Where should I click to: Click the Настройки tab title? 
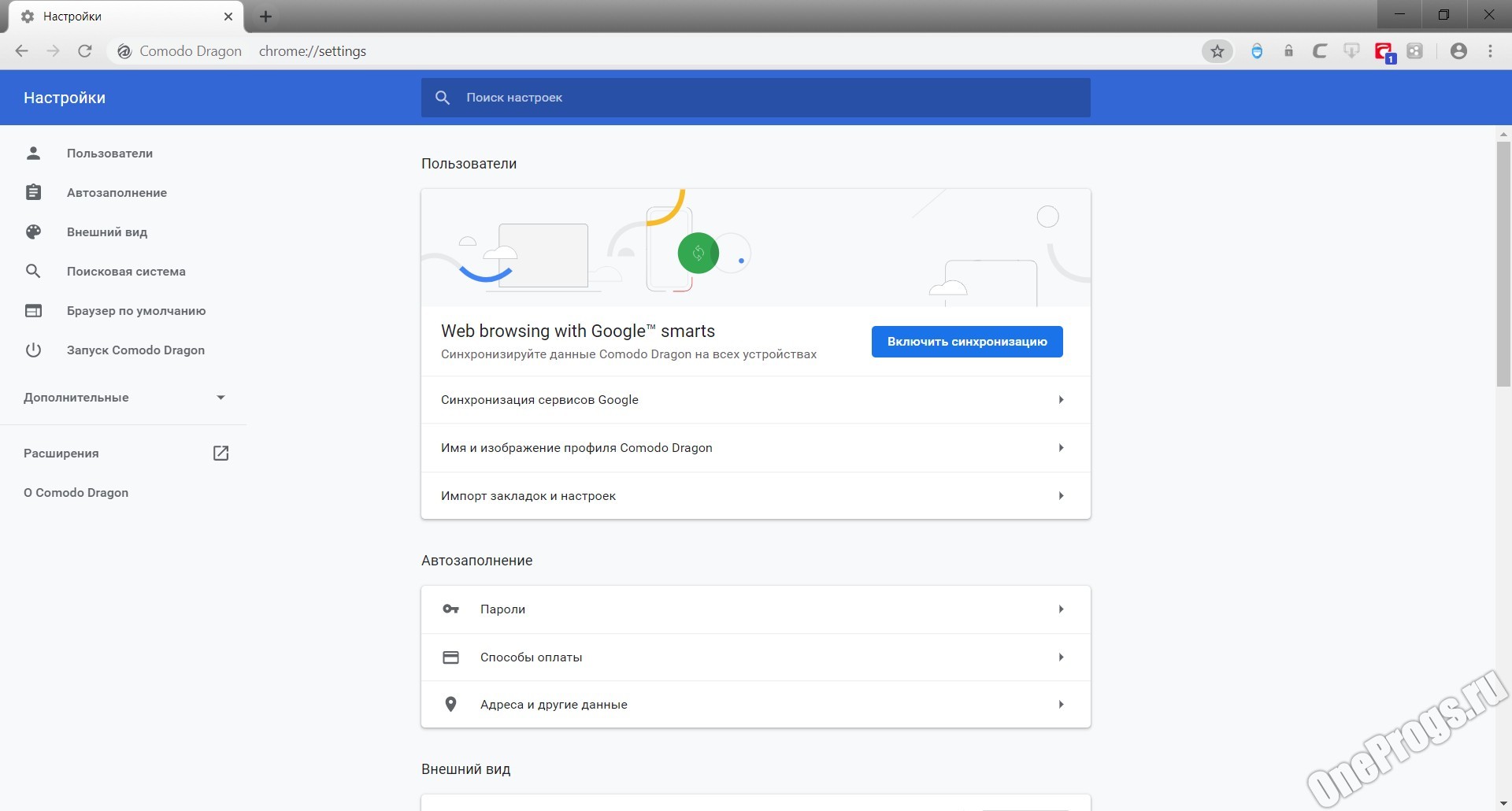(72, 17)
